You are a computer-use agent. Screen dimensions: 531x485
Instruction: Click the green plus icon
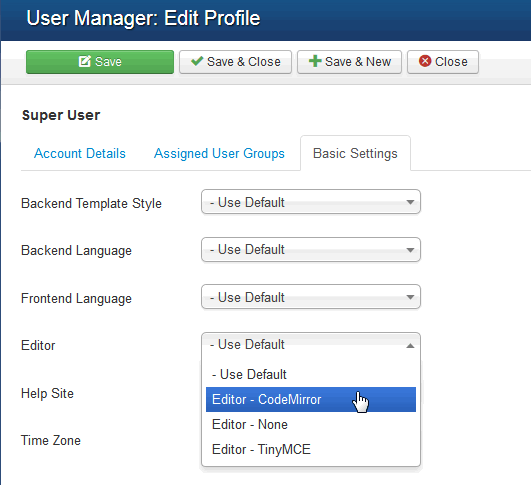click(x=315, y=61)
